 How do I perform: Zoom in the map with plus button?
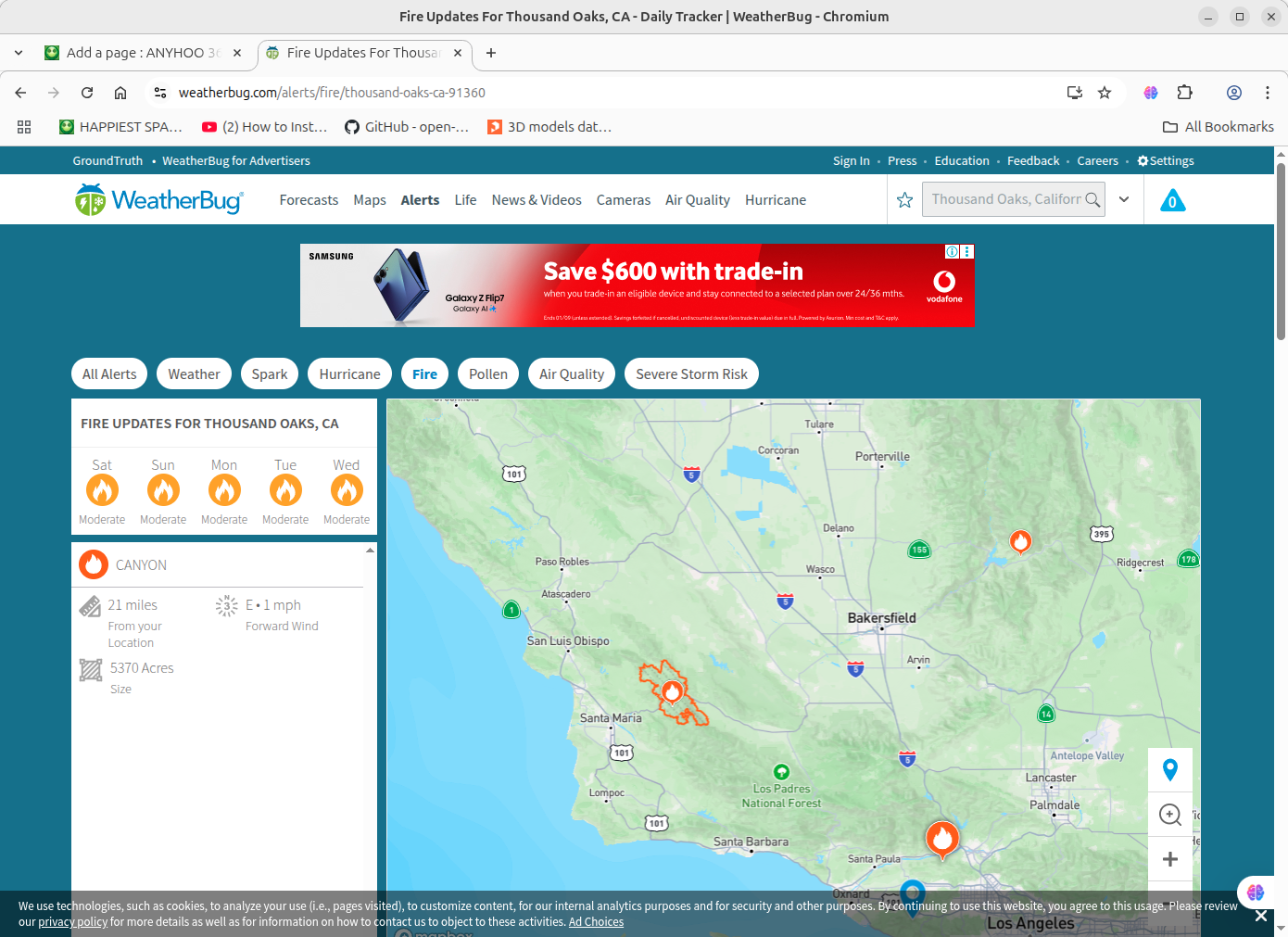point(1169,859)
